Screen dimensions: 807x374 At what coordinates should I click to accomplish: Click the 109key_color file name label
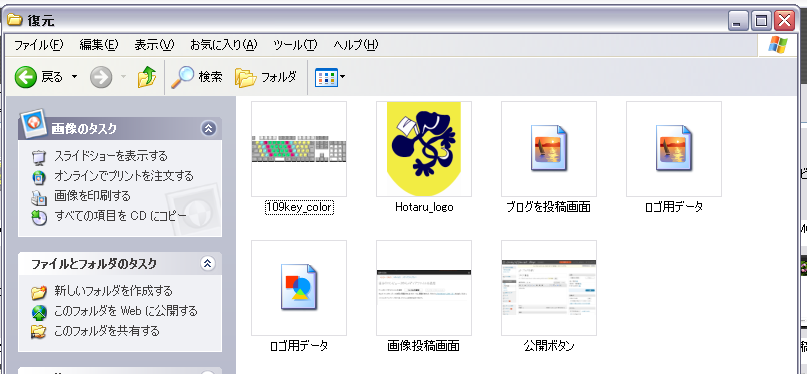(x=299, y=207)
